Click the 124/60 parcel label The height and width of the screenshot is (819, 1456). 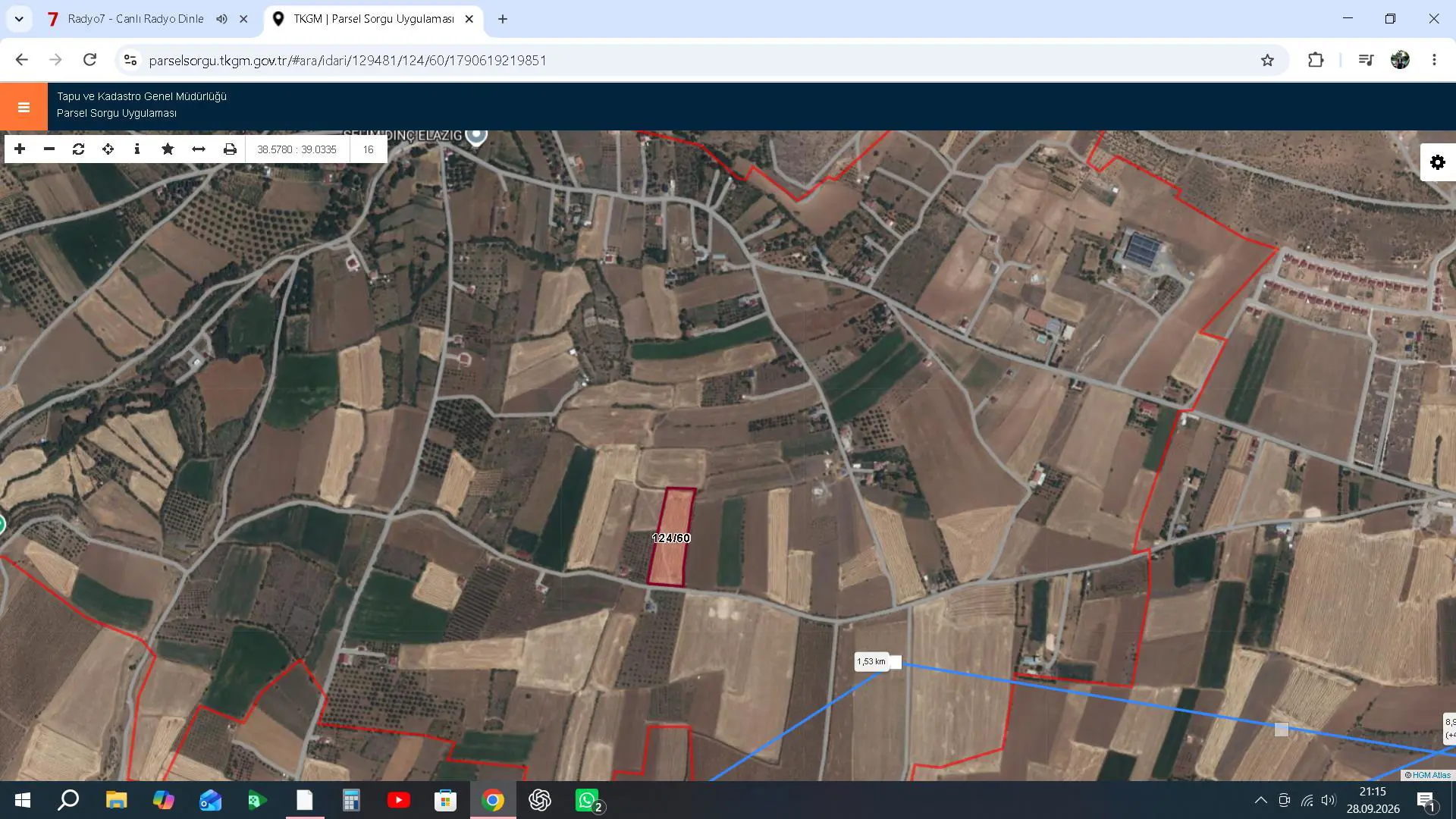click(x=671, y=538)
